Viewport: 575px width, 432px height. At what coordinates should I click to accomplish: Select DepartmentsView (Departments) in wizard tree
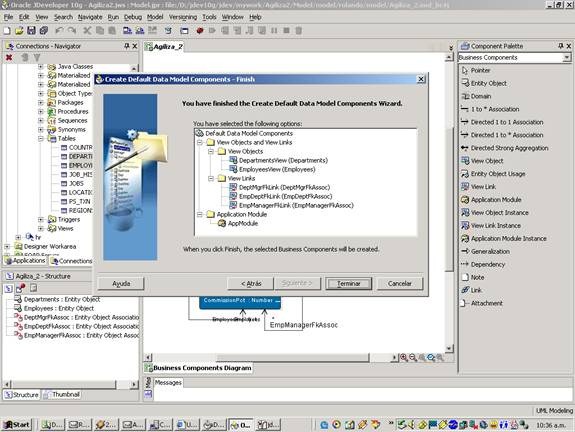pyautogui.click(x=279, y=160)
